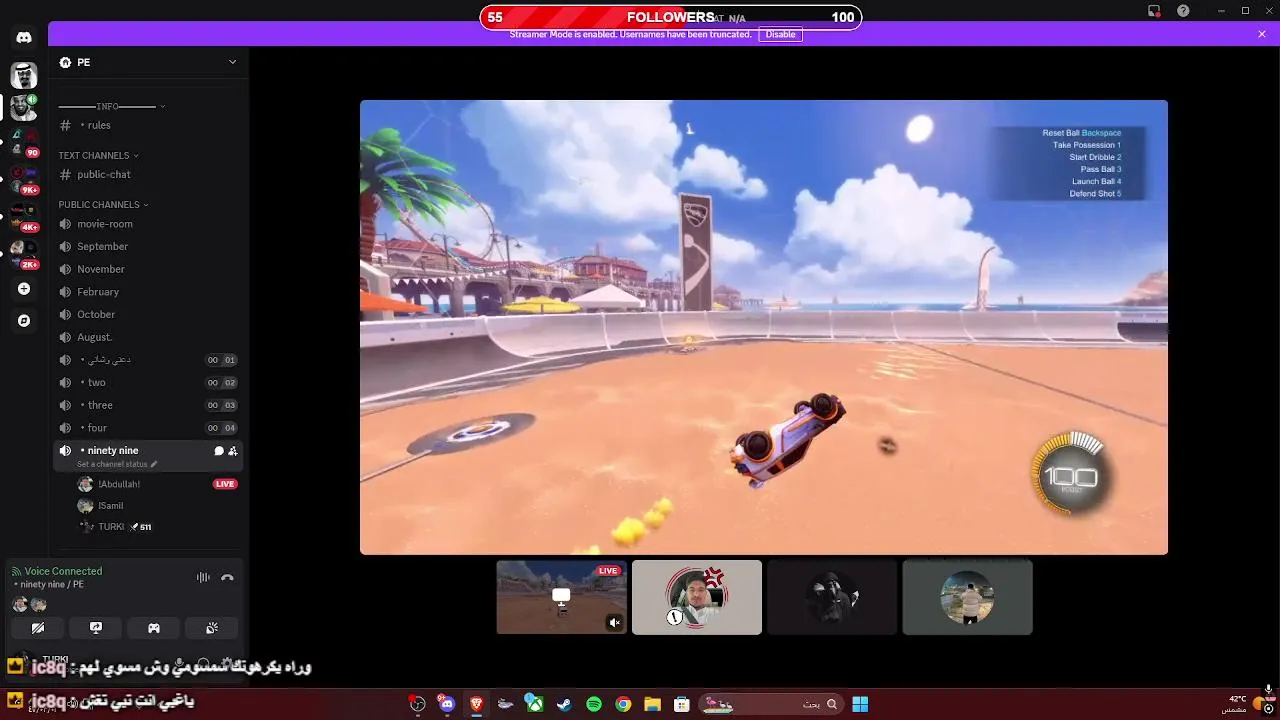The width and height of the screenshot is (1280, 720).
Task: Open server folder showing 4K+ badge
Action: pyautogui.click(x=24, y=217)
